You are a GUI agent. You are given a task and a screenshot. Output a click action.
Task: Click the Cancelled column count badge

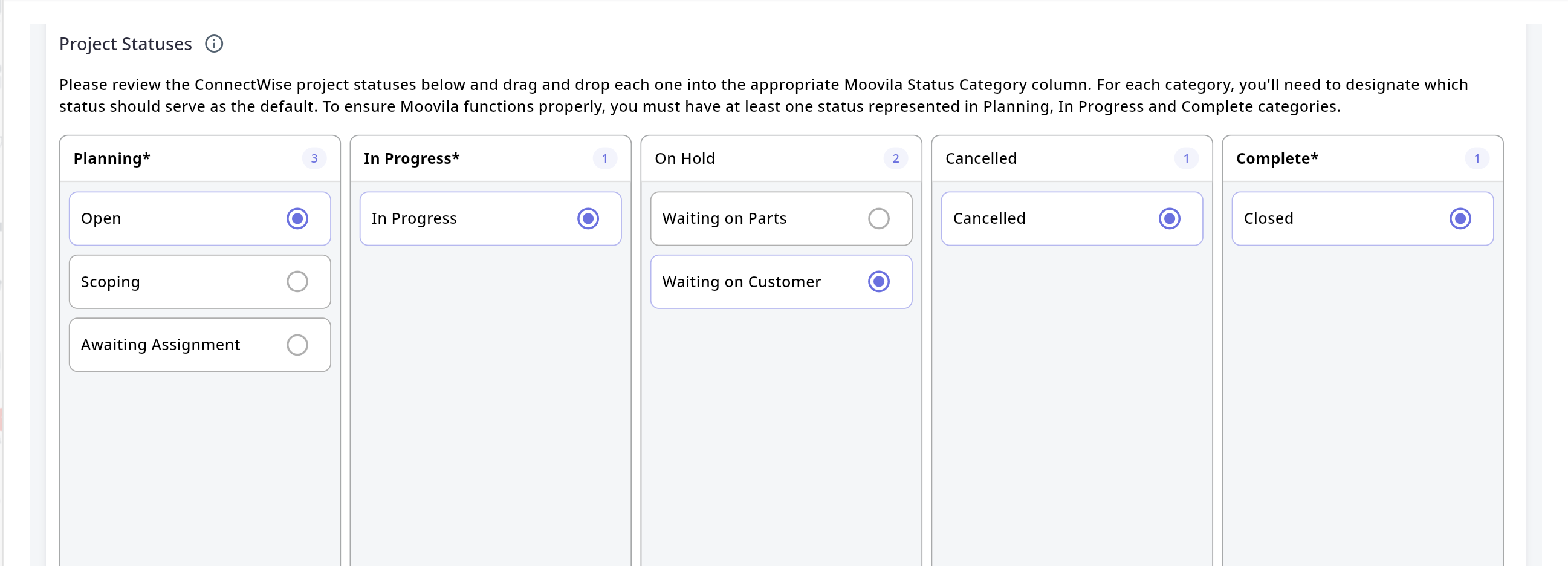[1186, 159]
